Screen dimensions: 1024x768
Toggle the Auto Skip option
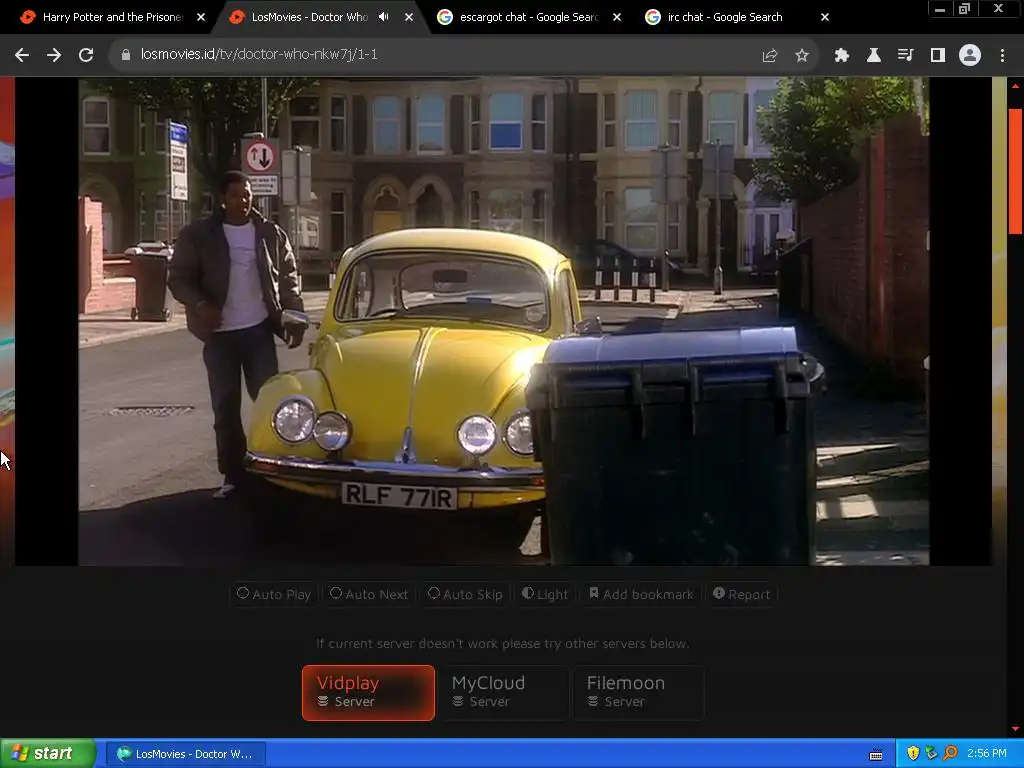click(x=465, y=594)
